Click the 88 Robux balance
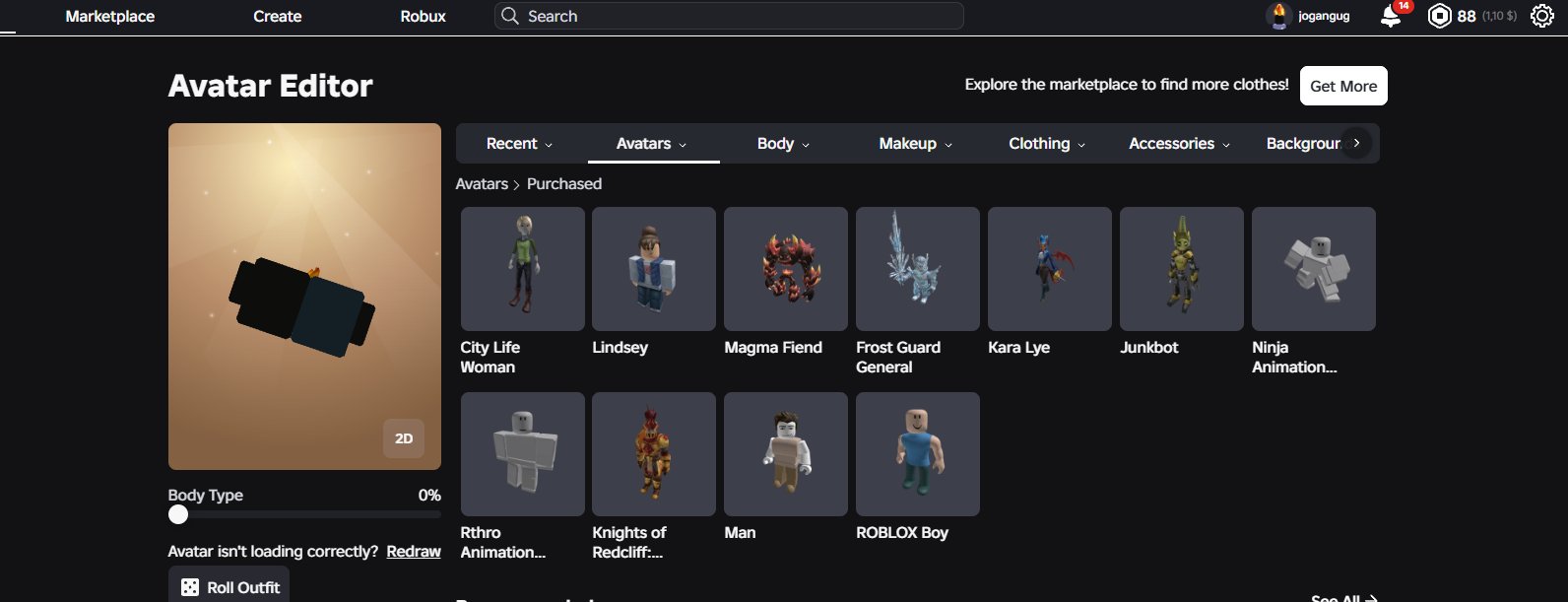The height and width of the screenshot is (602, 1568). (x=1467, y=16)
